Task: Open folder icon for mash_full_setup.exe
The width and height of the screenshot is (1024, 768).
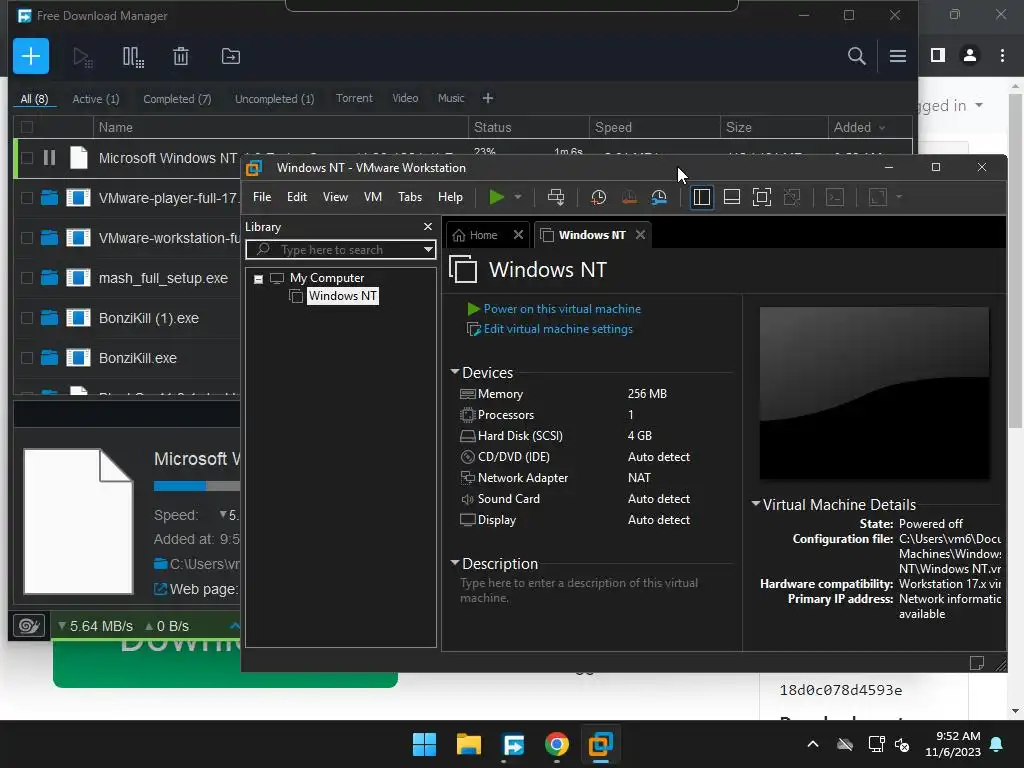Action: click(49, 278)
